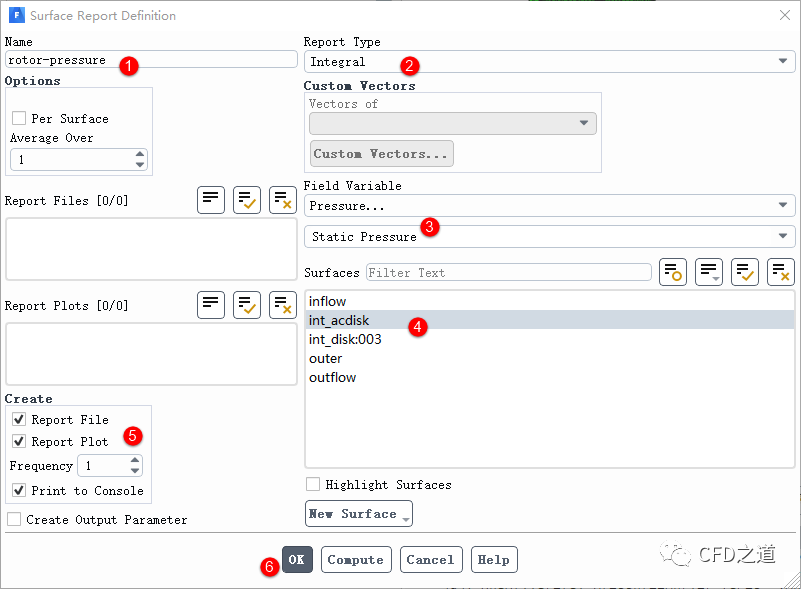Screen dimensions: 801x589
Task: Enable Create Output Parameter checkbox
Action: [14, 519]
